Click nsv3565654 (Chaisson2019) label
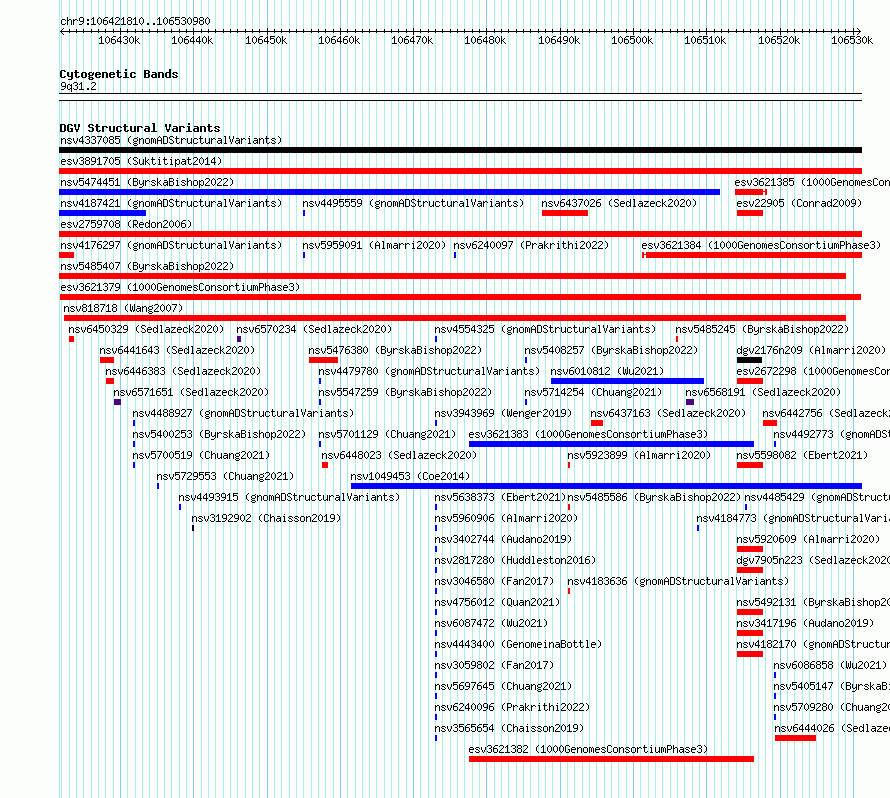The image size is (890, 798). (509, 728)
